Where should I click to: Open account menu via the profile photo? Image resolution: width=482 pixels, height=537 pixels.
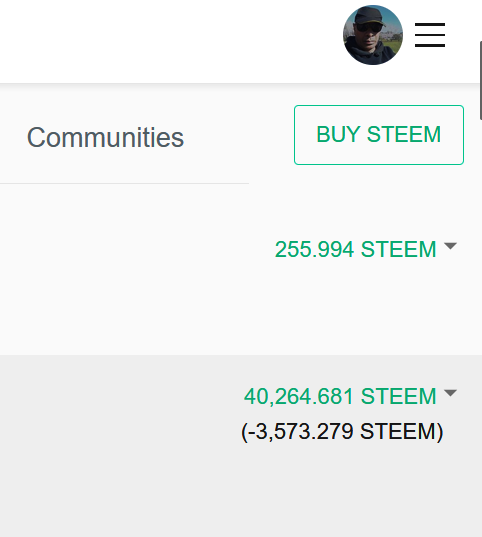(373, 35)
